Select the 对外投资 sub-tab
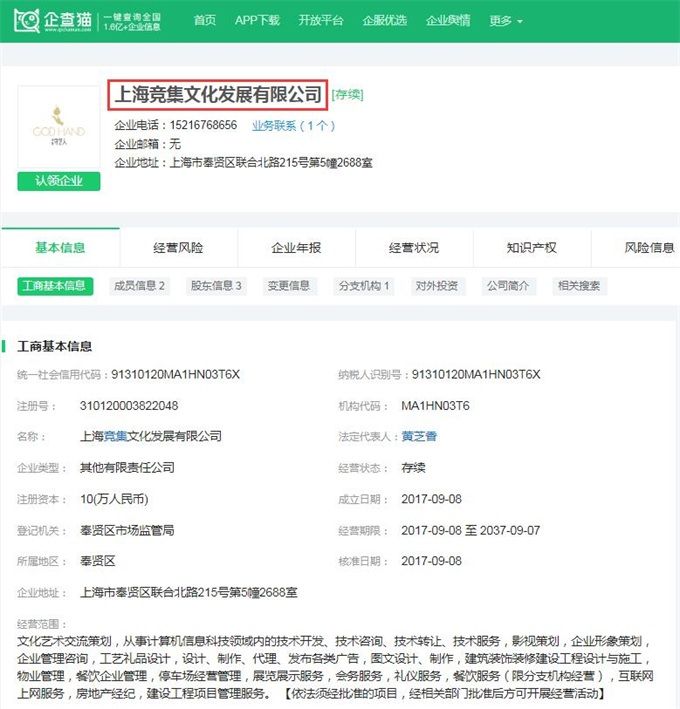The width and height of the screenshot is (680, 709). click(437, 286)
